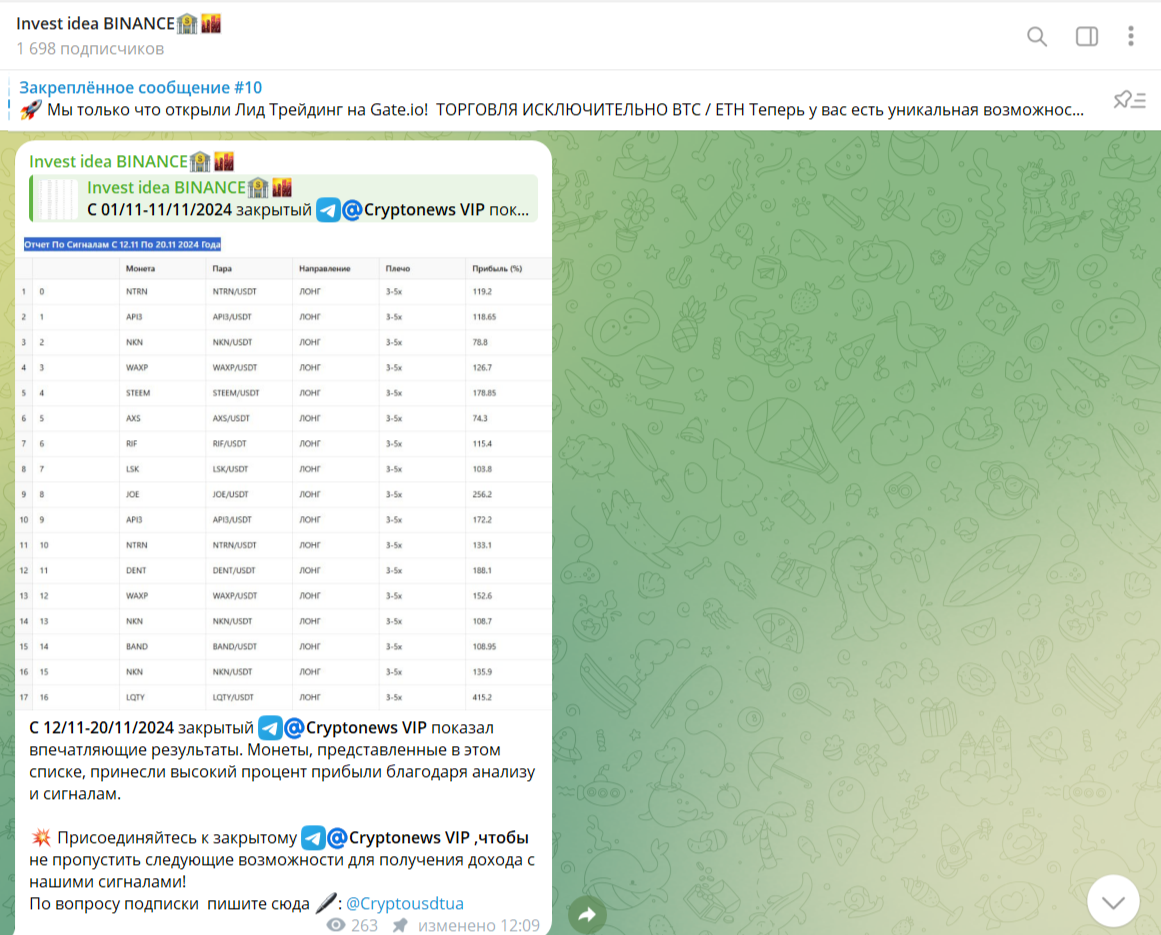Click the LQTY/USDT pair cell
1161x935 pixels.
click(x=232, y=697)
